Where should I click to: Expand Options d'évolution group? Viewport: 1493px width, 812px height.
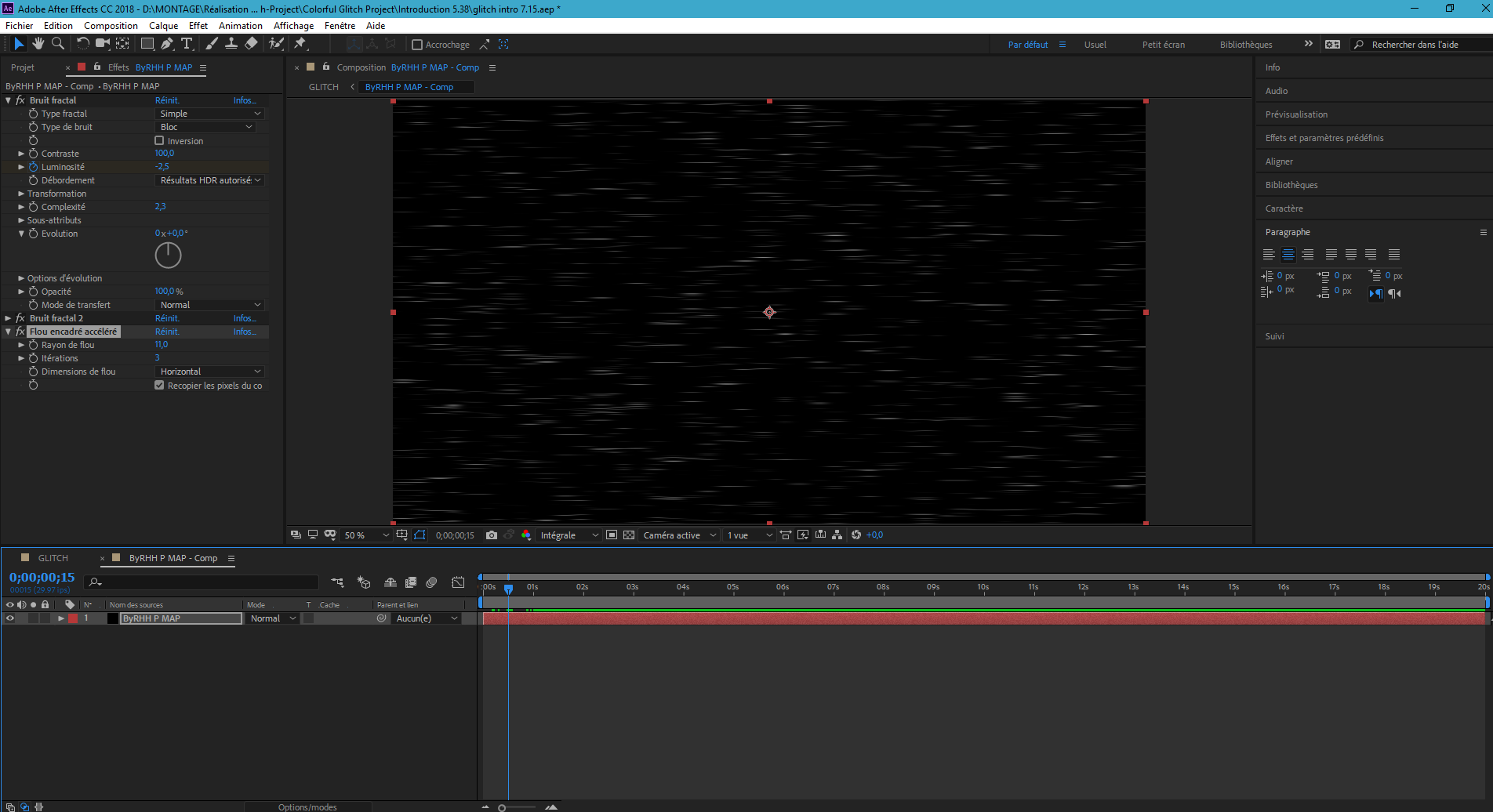click(x=21, y=278)
